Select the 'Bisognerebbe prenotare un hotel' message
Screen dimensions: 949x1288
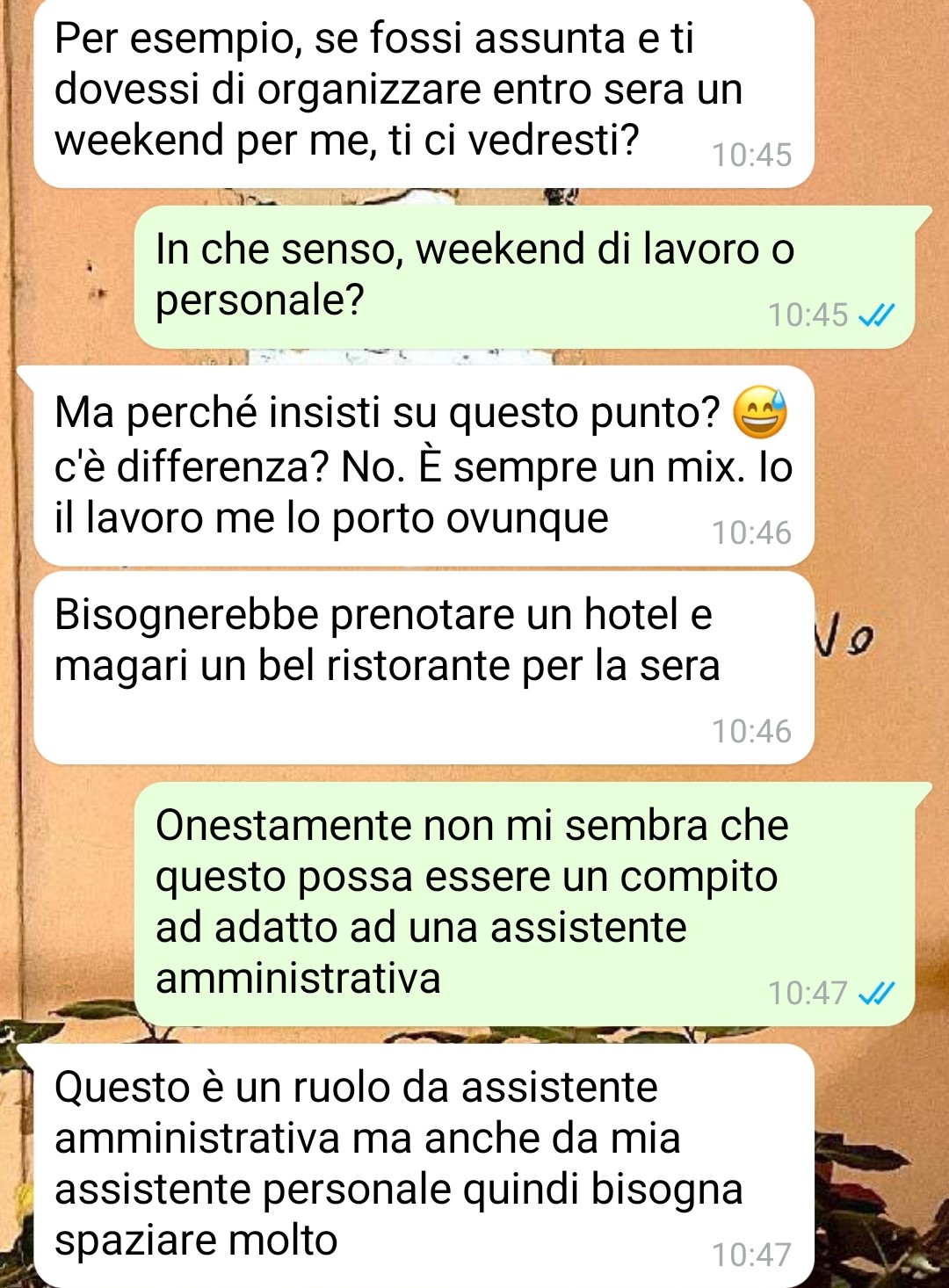pos(424,668)
